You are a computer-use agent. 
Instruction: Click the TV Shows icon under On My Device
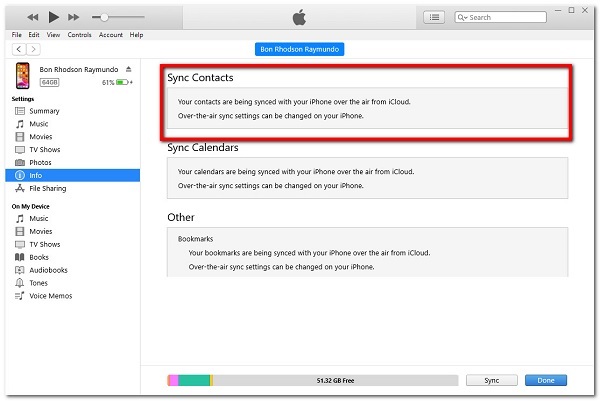coord(20,244)
